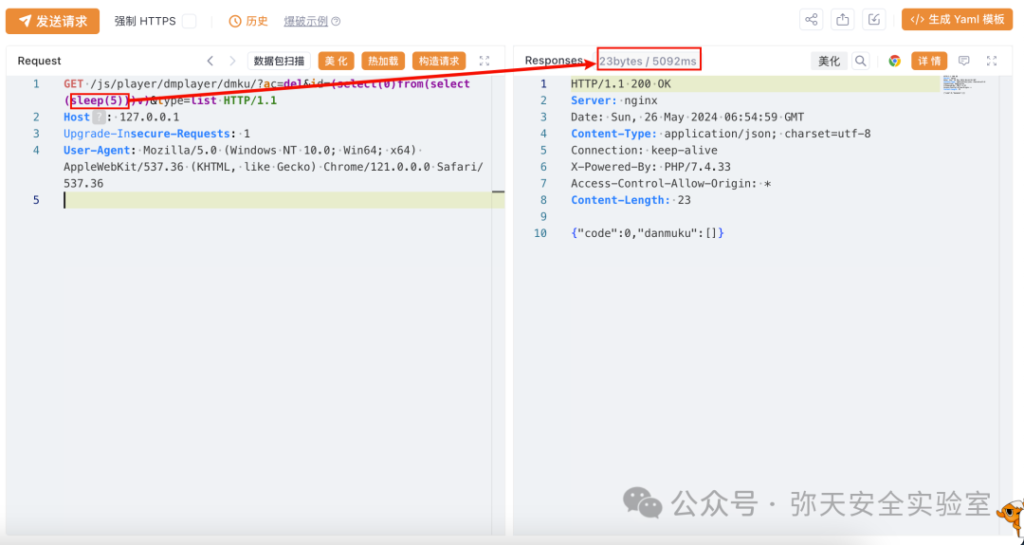Viewport: 1024px width, 545px height.
Task: Toggle the 强制 HTTPS checkbox
Action: tap(189, 21)
